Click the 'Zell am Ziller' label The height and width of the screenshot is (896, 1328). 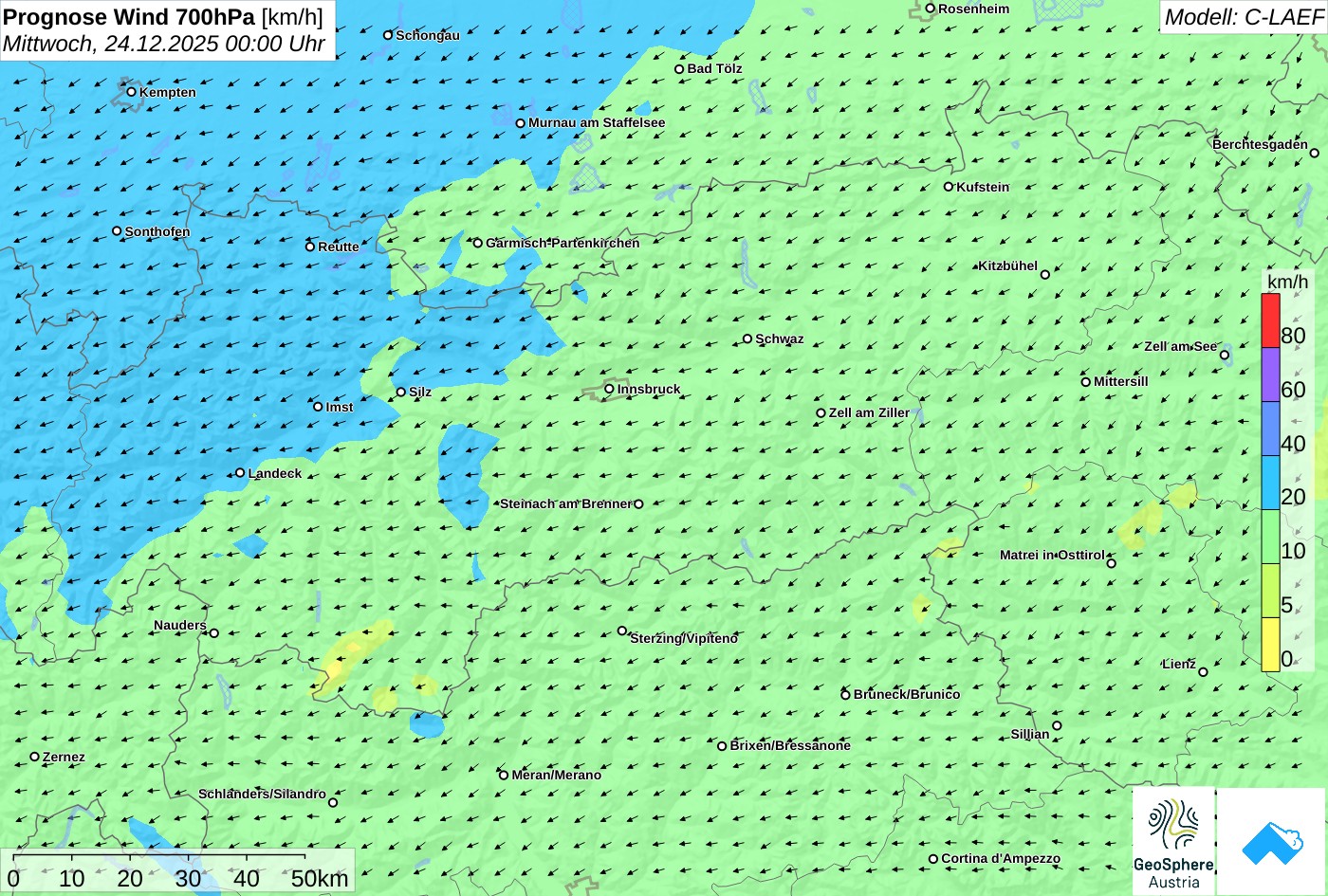tap(869, 412)
